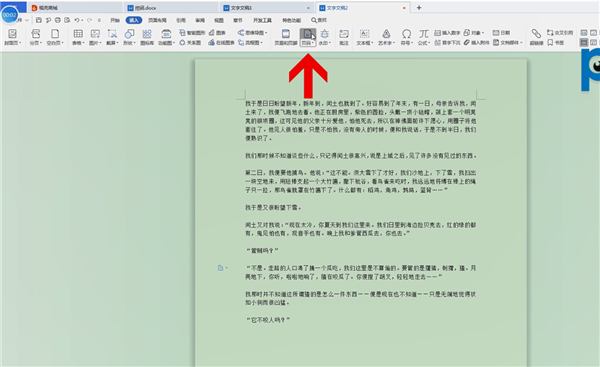The height and width of the screenshot is (367, 600).
Task: Open the Special Features (特色功能) tab
Action: point(292,20)
